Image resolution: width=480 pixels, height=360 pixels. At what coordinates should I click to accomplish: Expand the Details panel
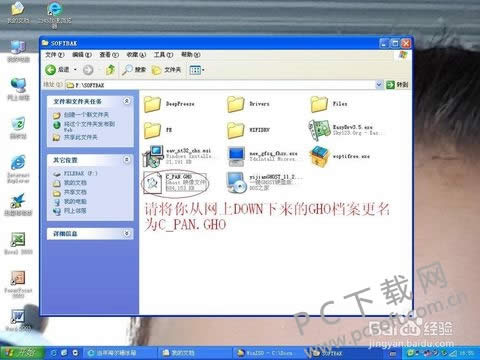point(127,234)
